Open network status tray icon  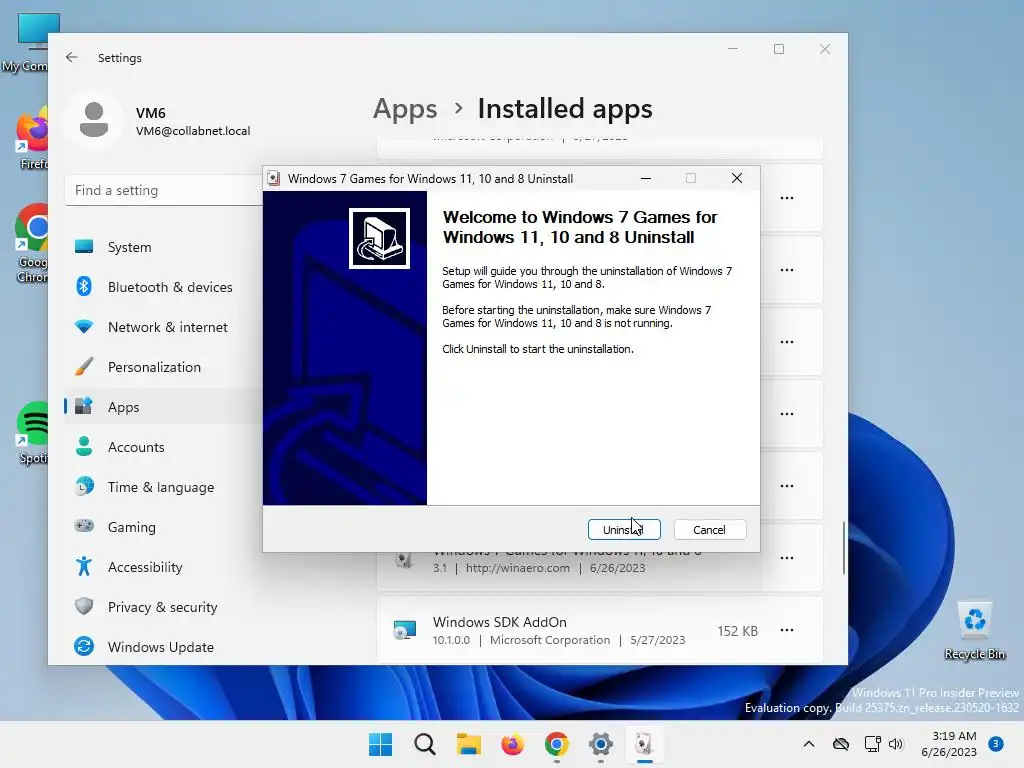coord(872,744)
